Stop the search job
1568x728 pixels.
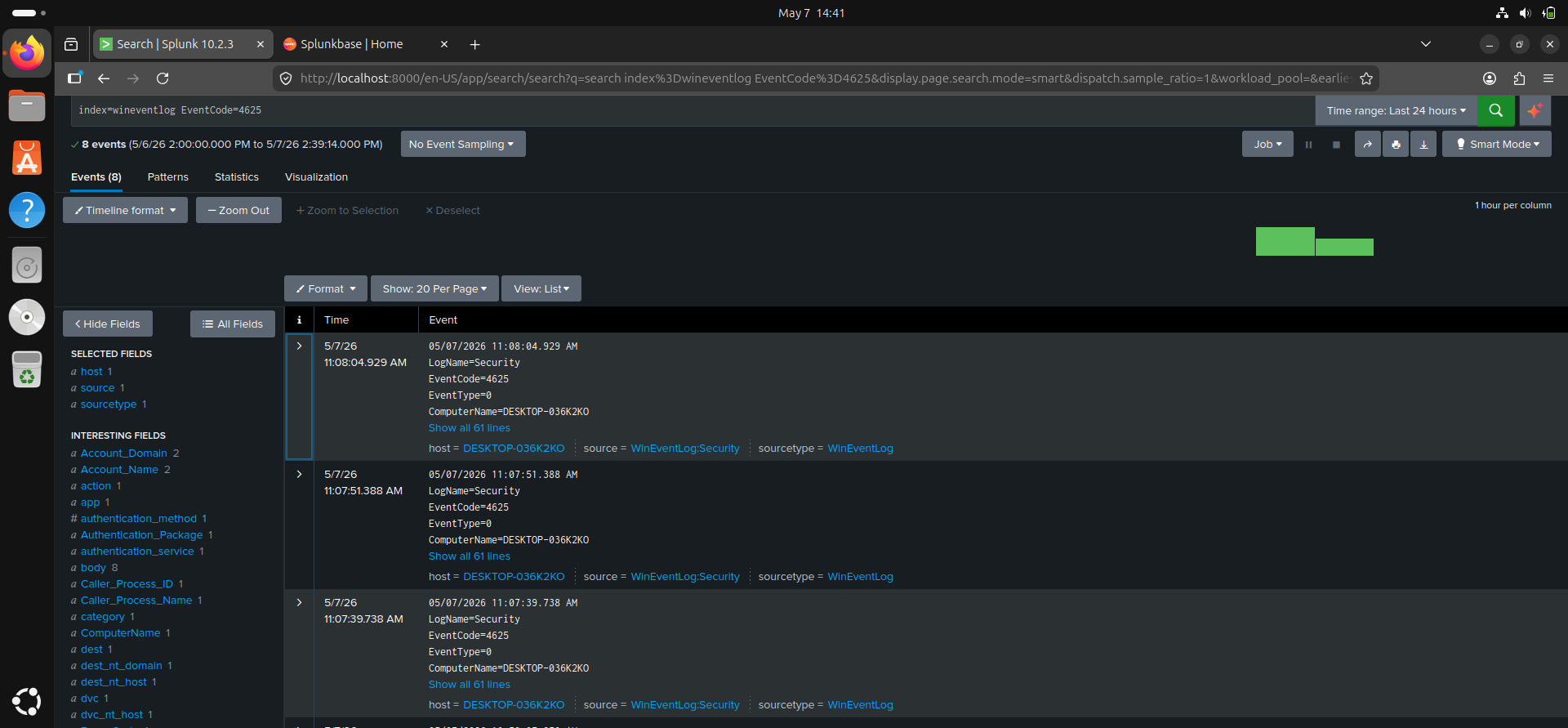[x=1336, y=145]
